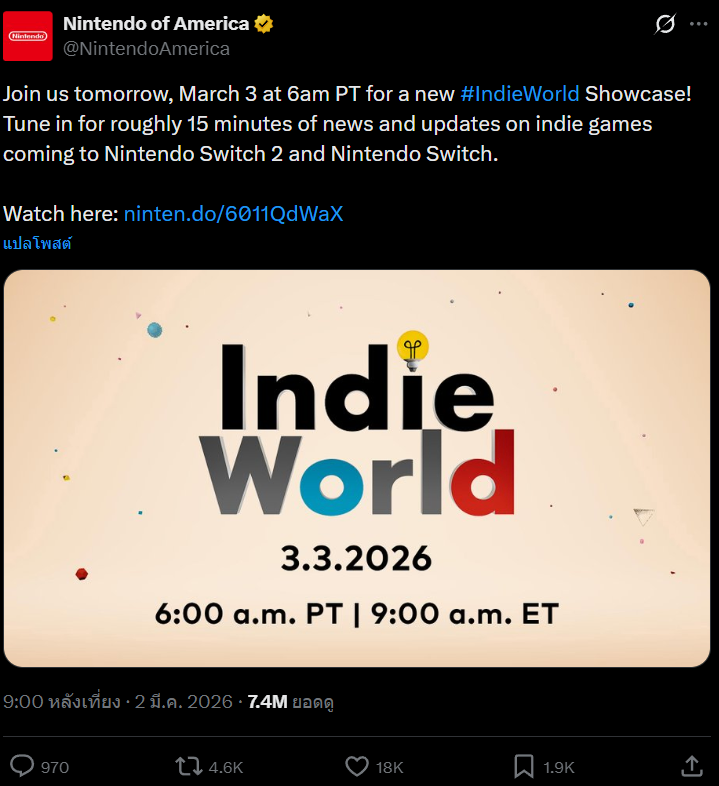Click the 4.6K reposts count
The width and height of the screenshot is (719, 786).
(x=225, y=768)
